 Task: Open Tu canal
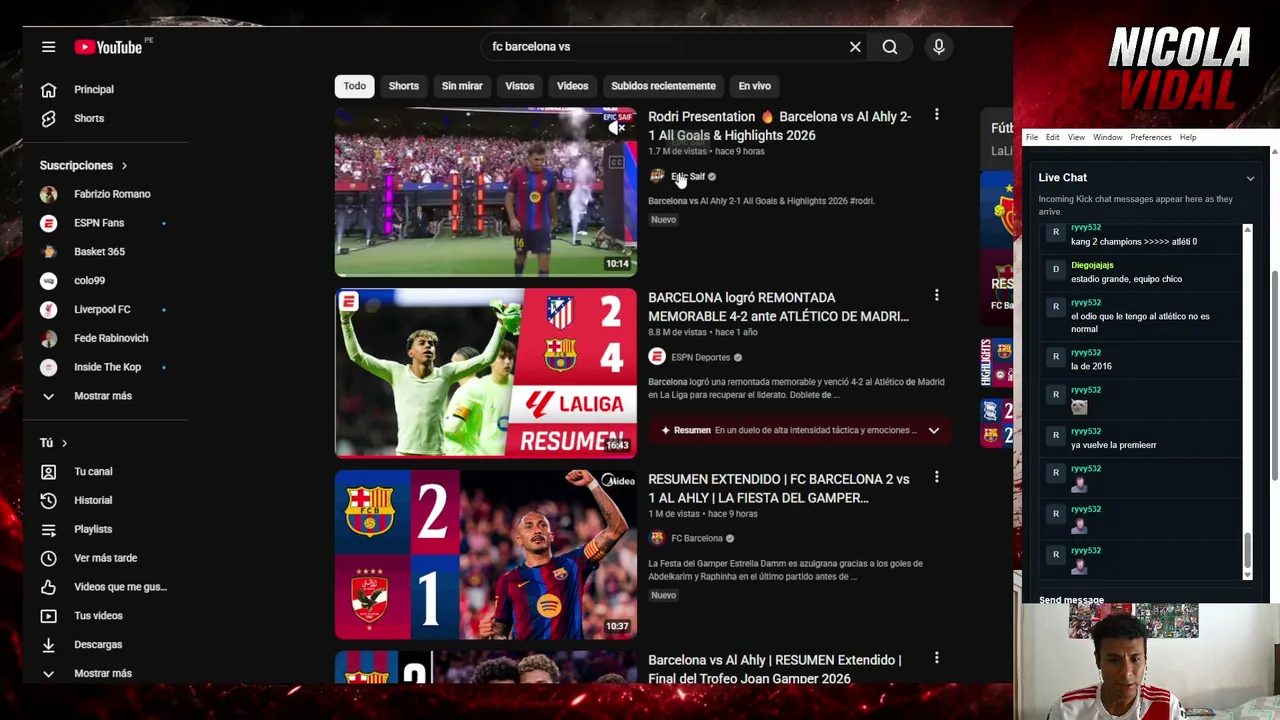(x=93, y=471)
